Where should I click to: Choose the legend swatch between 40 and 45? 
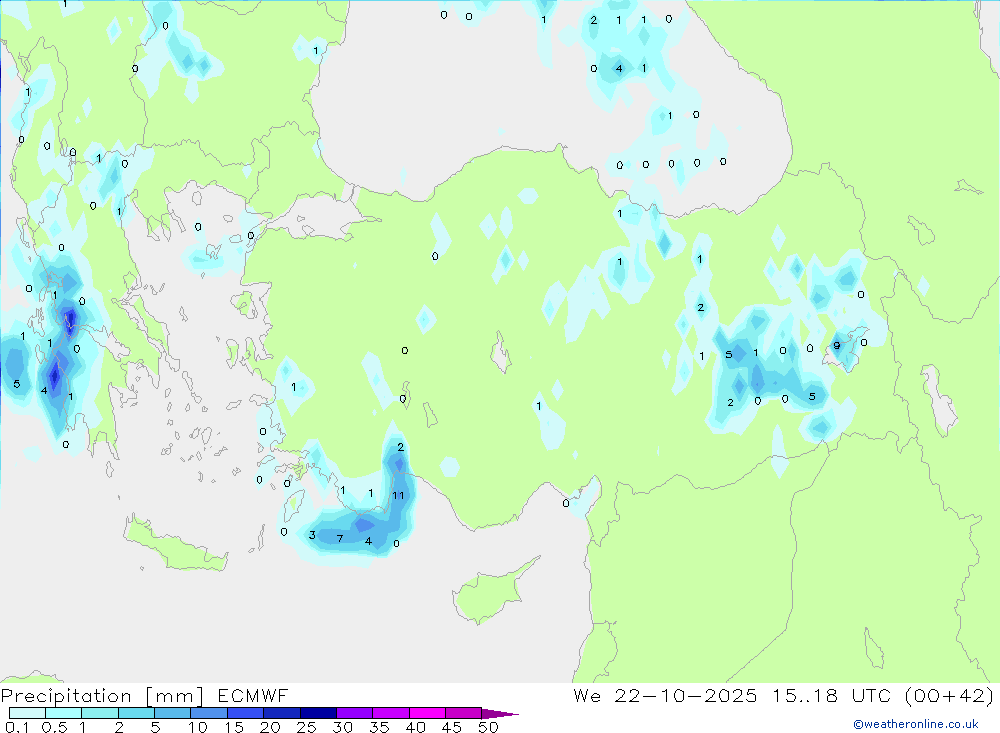(x=427, y=713)
